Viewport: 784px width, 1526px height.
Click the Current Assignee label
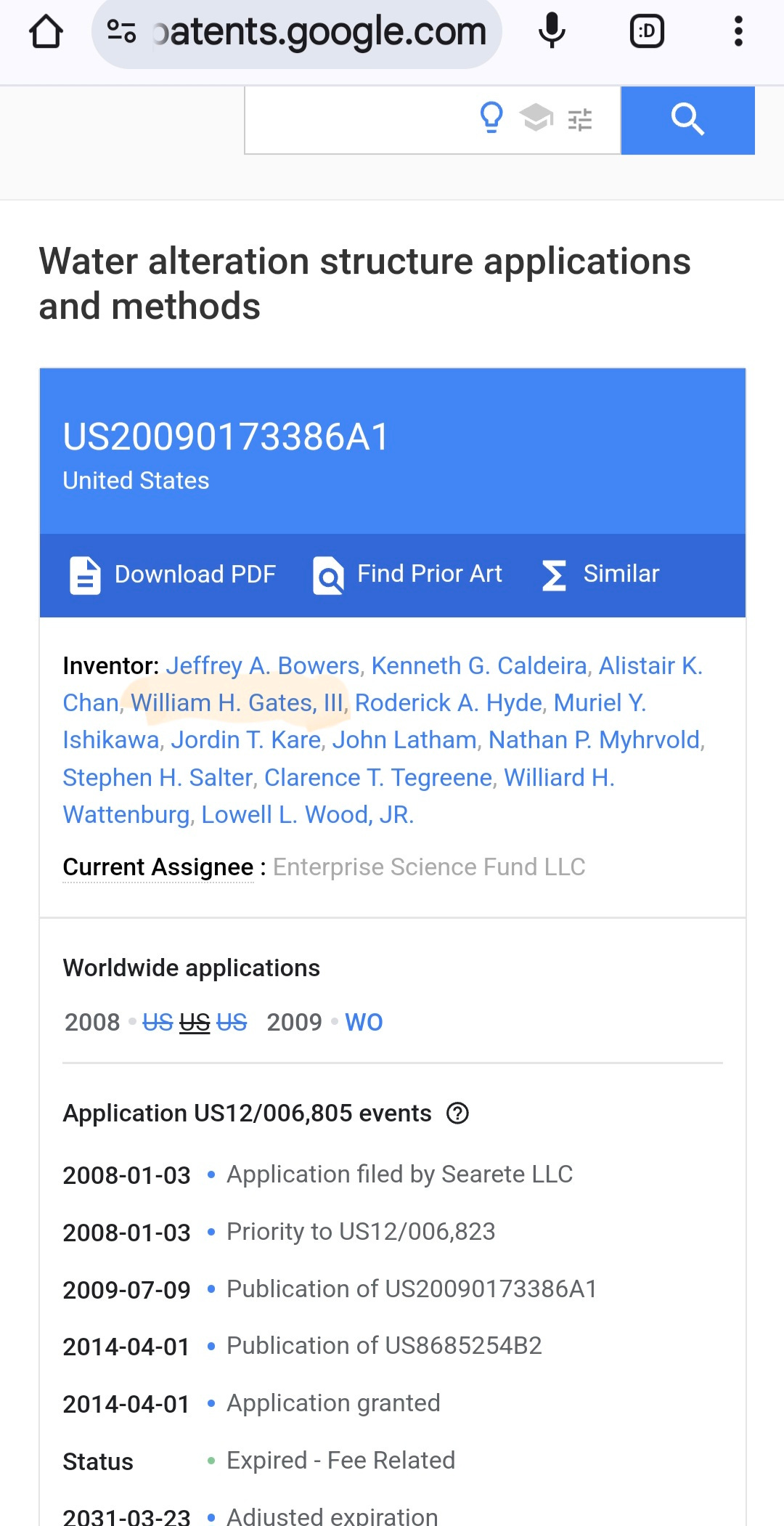click(x=158, y=867)
